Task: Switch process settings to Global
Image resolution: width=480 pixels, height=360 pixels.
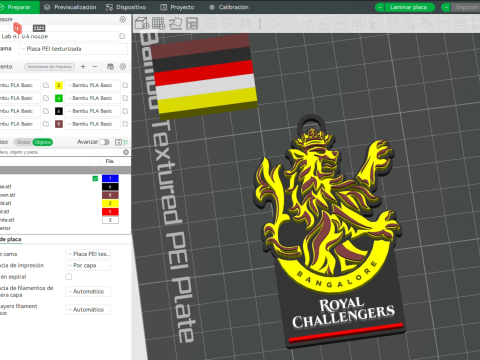Action: tap(23, 142)
